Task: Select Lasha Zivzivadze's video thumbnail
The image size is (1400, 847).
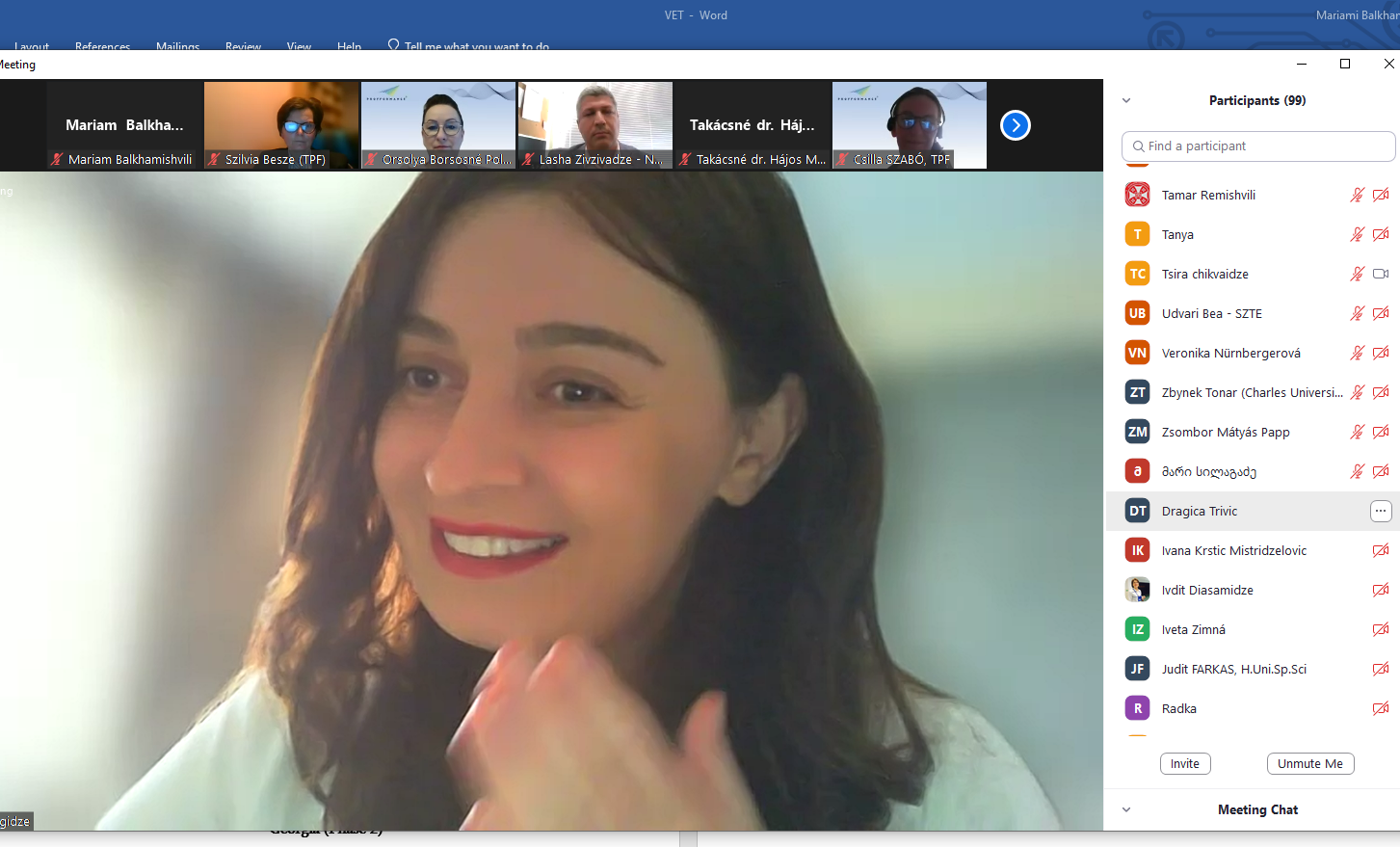Action: tap(595, 125)
